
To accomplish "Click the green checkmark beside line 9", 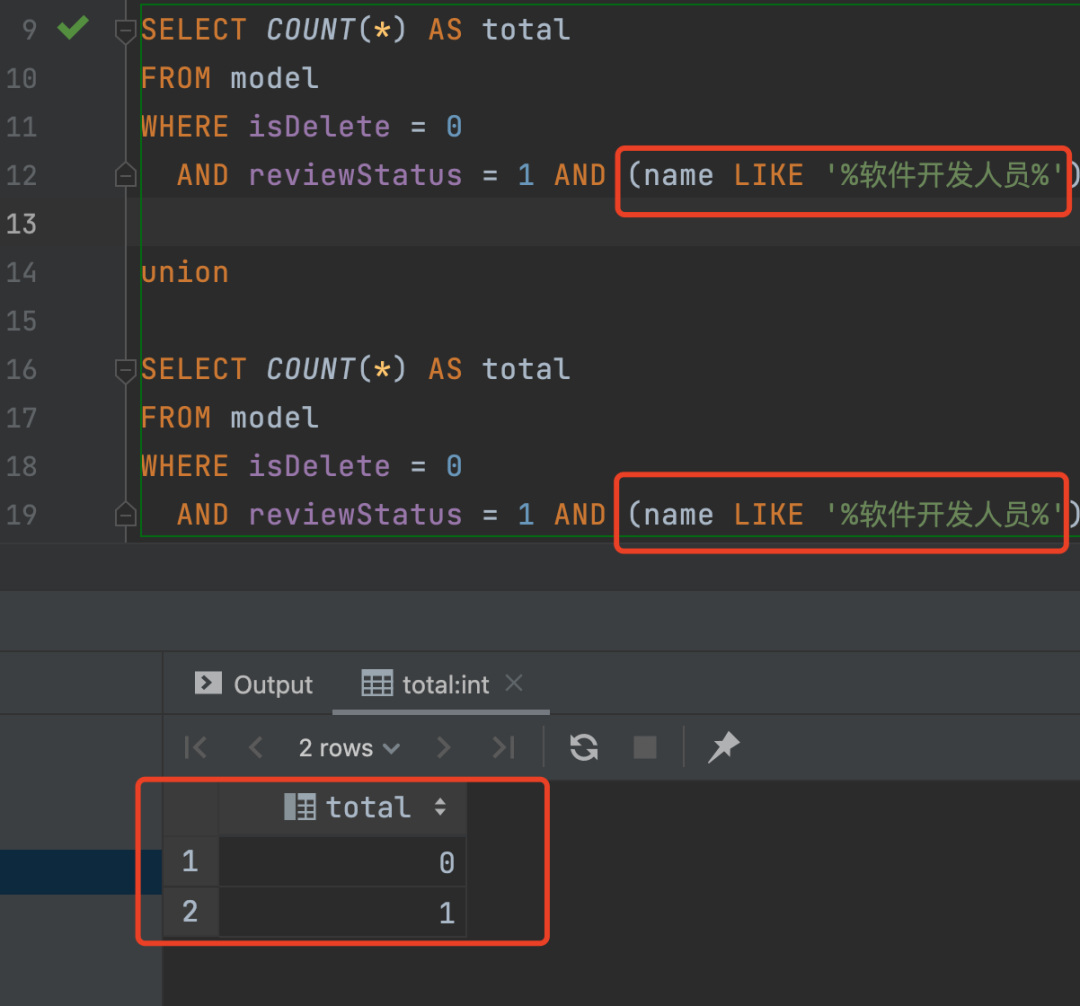I will point(72,29).
